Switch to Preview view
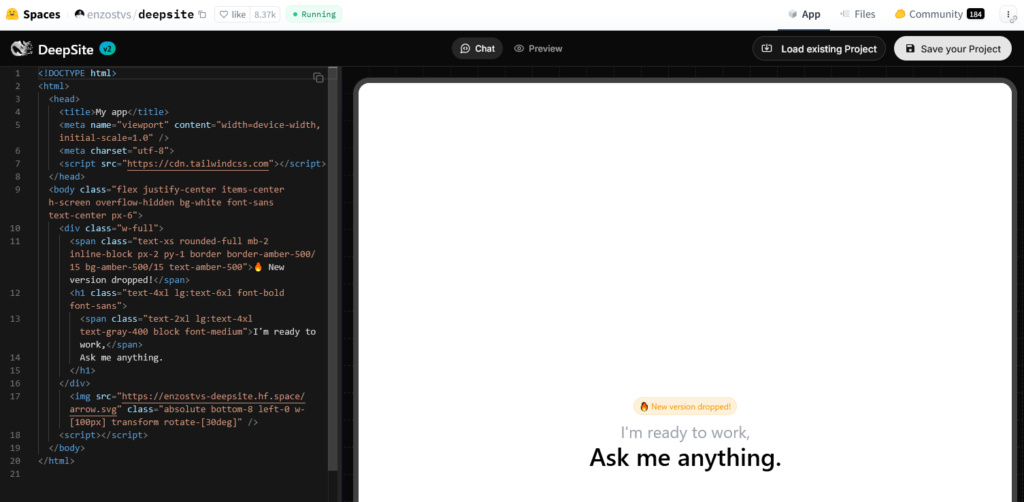 click(x=538, y=48)
